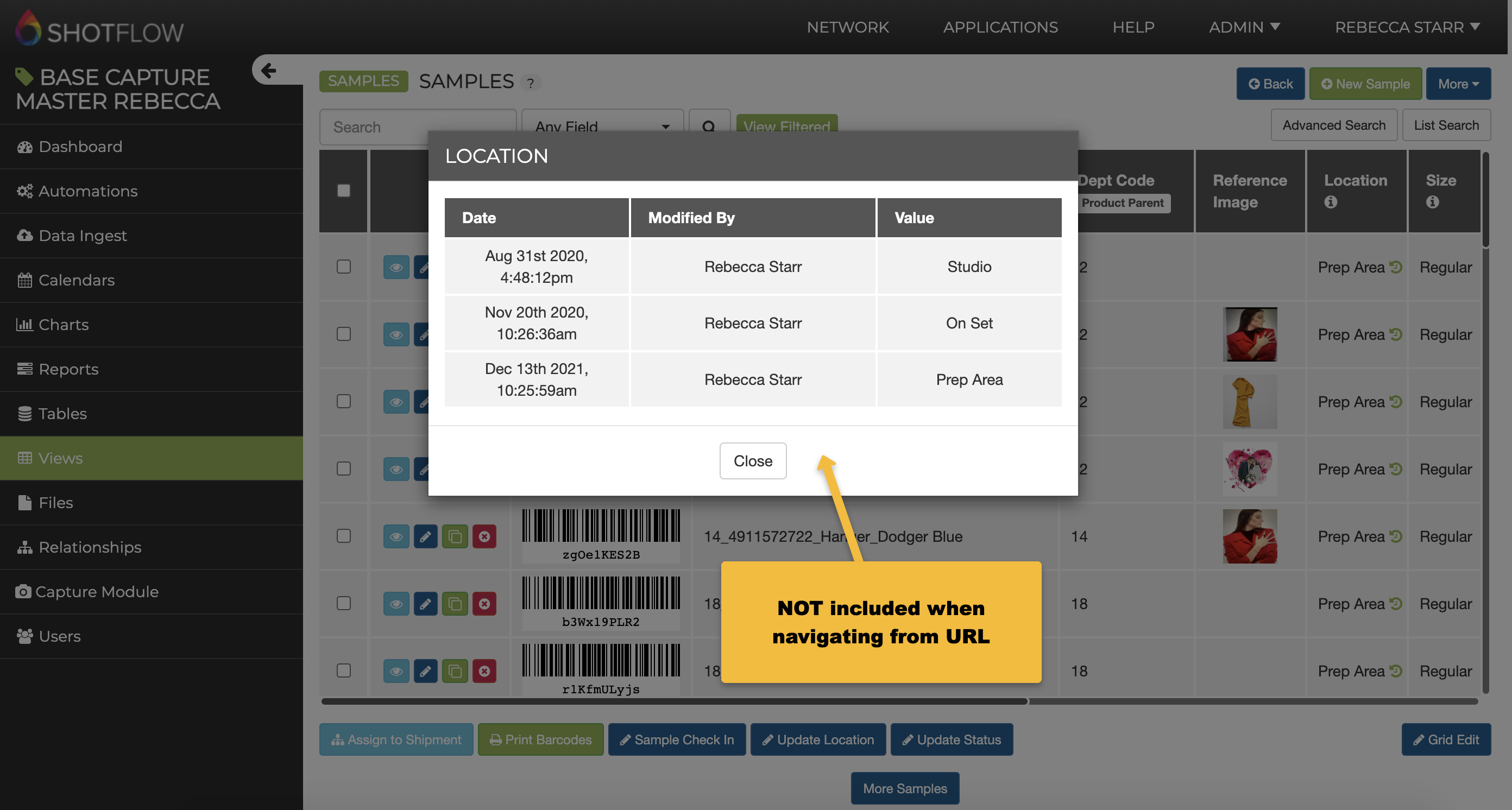Screen dimensions: 1512x810
Task: Toggle the select-all checkbox in table header
Action: (x=344, y=191)
